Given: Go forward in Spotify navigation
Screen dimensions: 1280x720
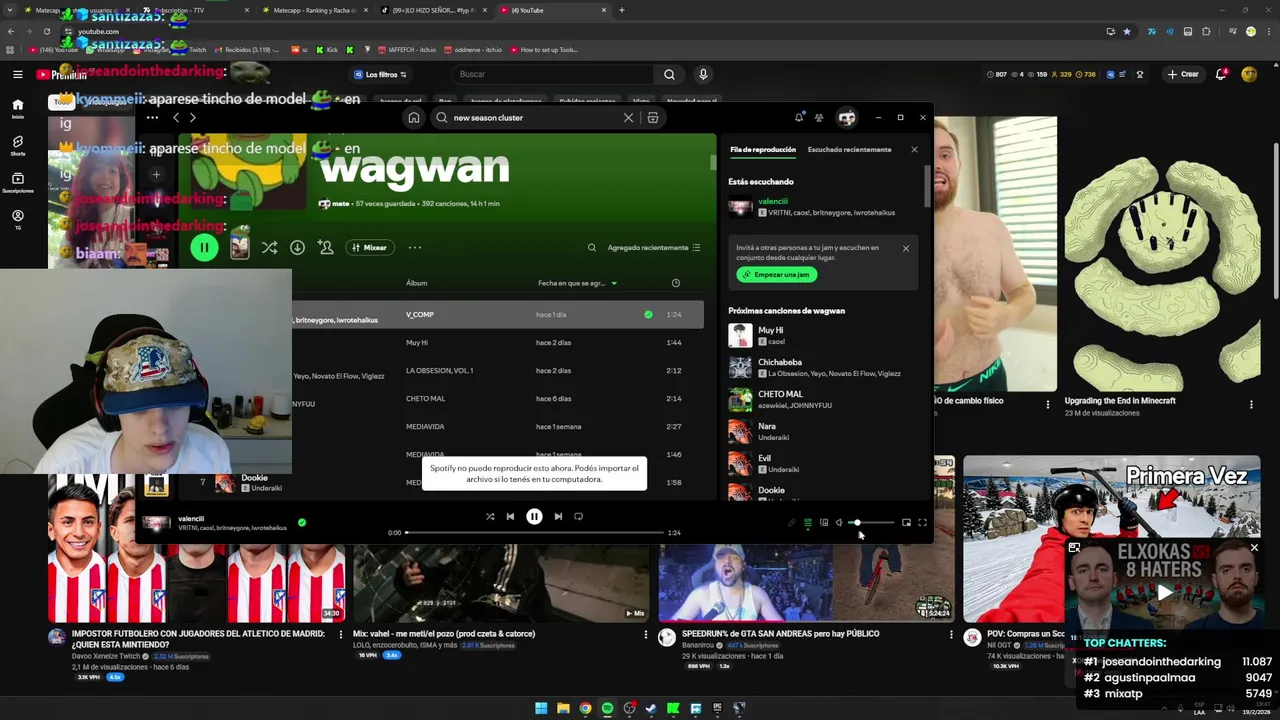Looking at the screenshot, I should (193, 118).
